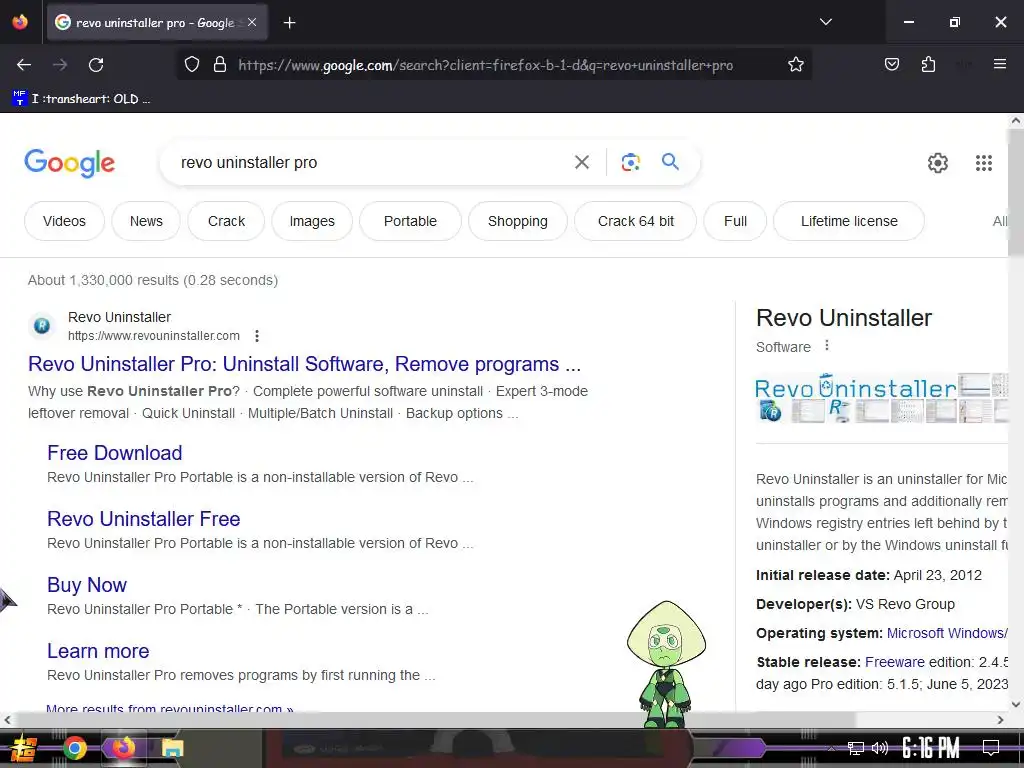Screen dimensions: 1024x768
Task: Open Google quick settings gear icon
Action: pyautogui.click(x=938, y=163)
